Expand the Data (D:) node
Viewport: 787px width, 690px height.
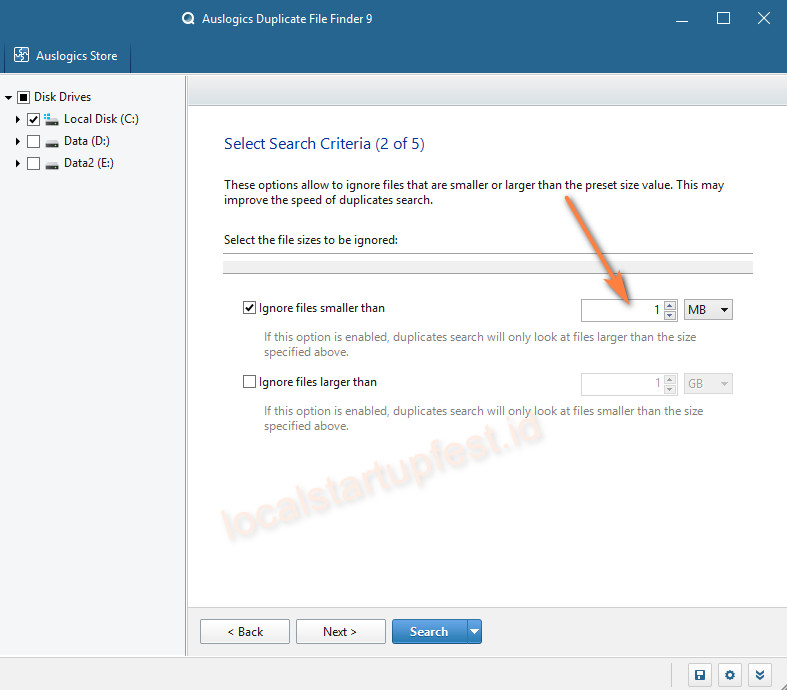point(18,142)
